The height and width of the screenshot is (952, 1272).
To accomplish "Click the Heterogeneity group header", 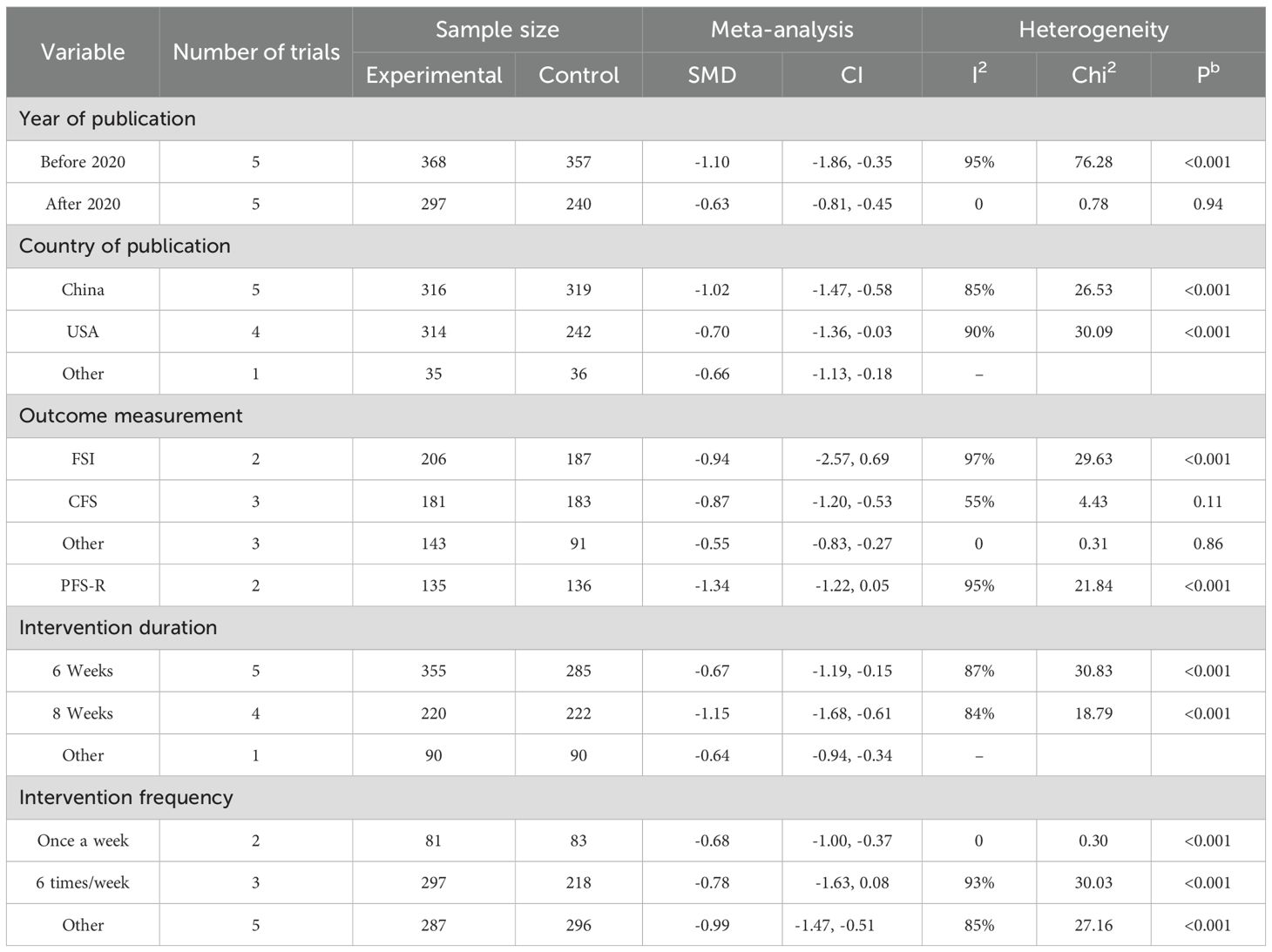I will (x=1093, y=30).
